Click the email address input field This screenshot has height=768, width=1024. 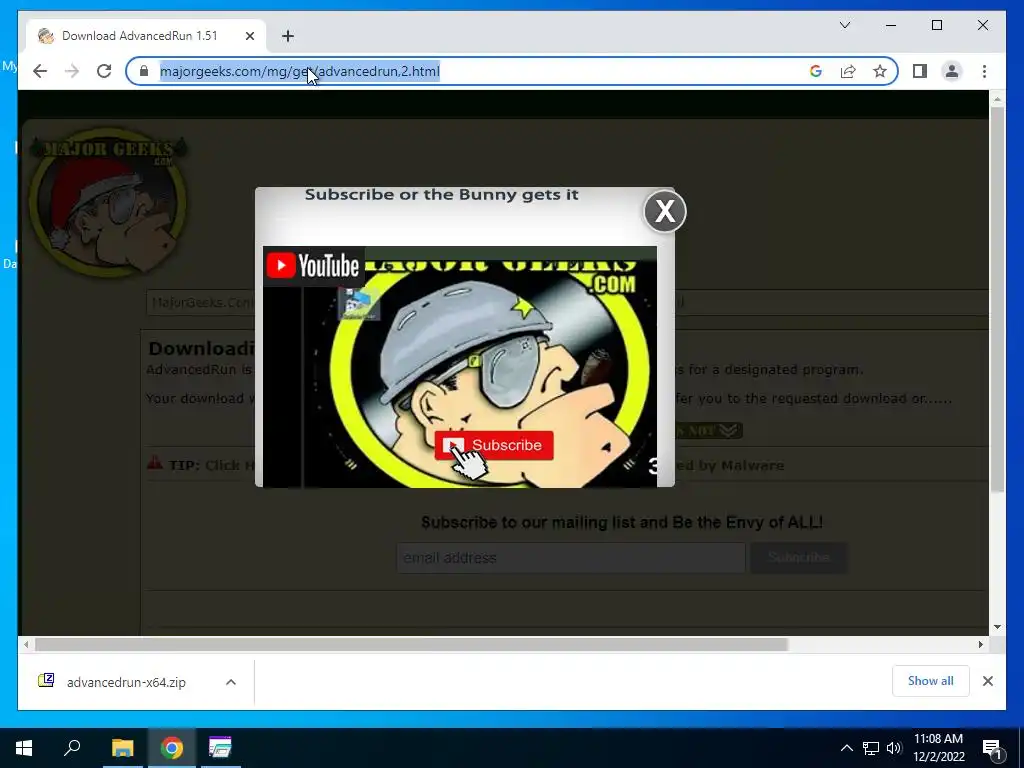point(571,558)
